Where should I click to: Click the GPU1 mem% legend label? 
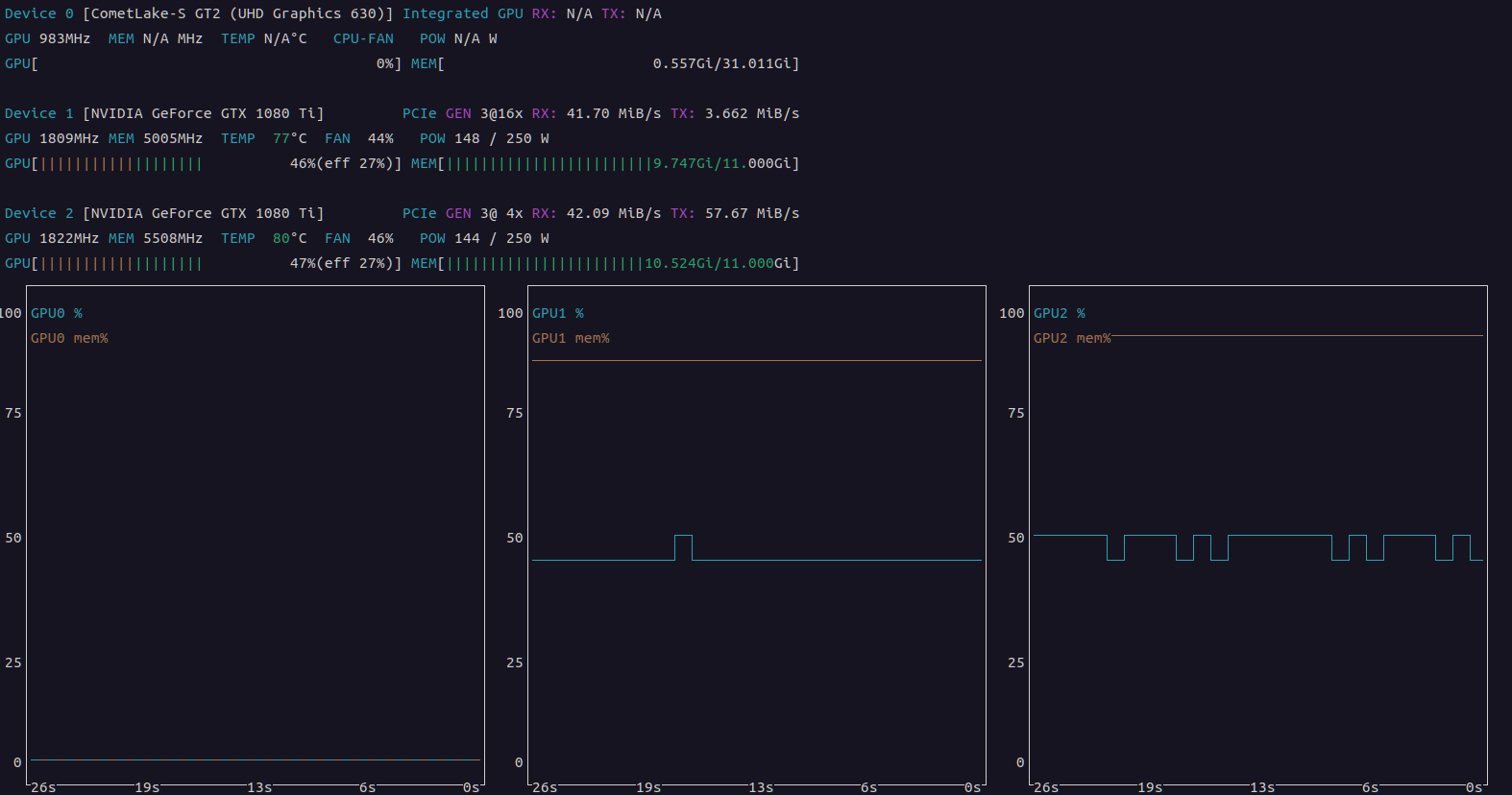point(571,338)
